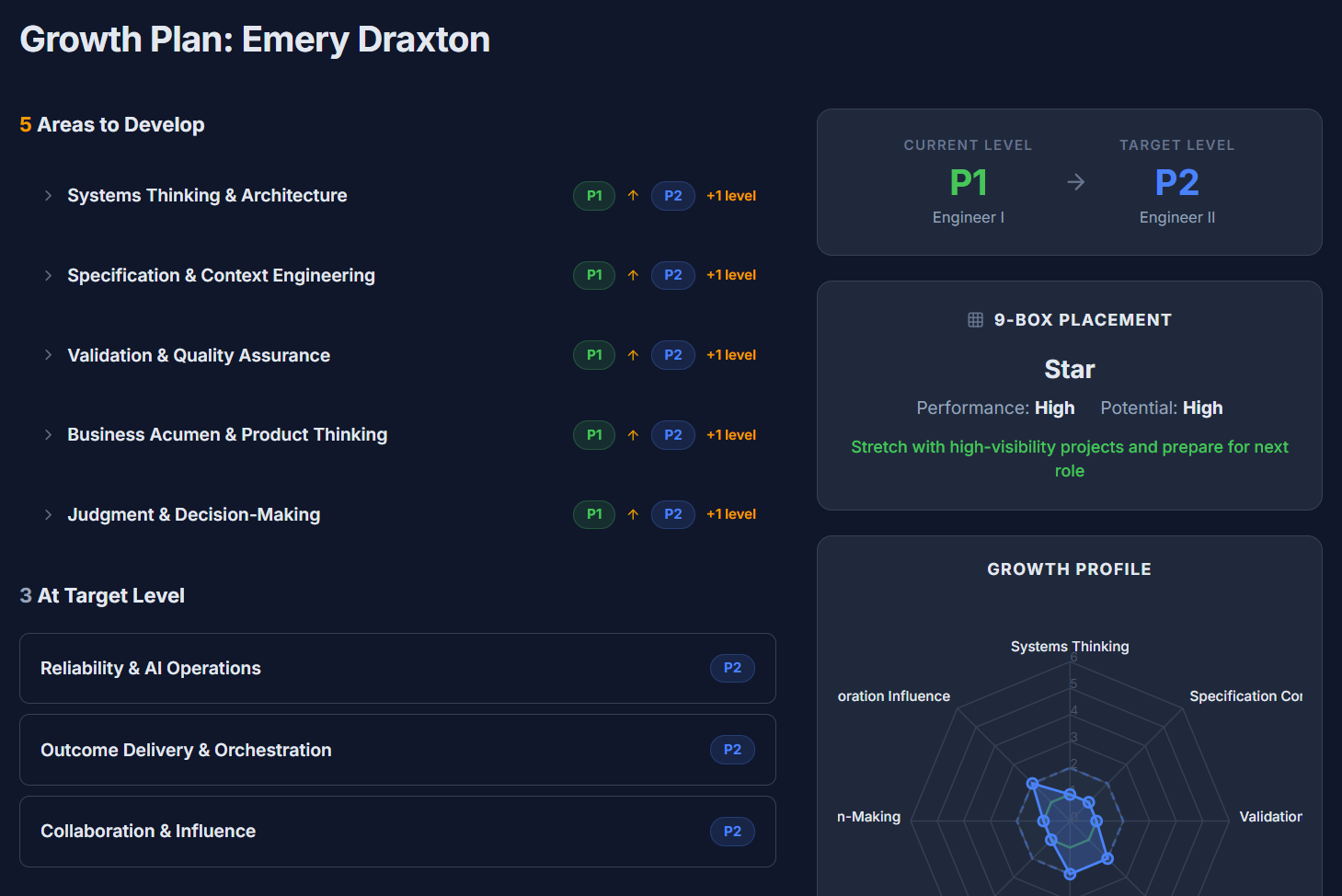The width and height of the screenshot is (1342, 896).
Task: Click the +1 level label for Specification row
Action: click(x=731, y=275)
